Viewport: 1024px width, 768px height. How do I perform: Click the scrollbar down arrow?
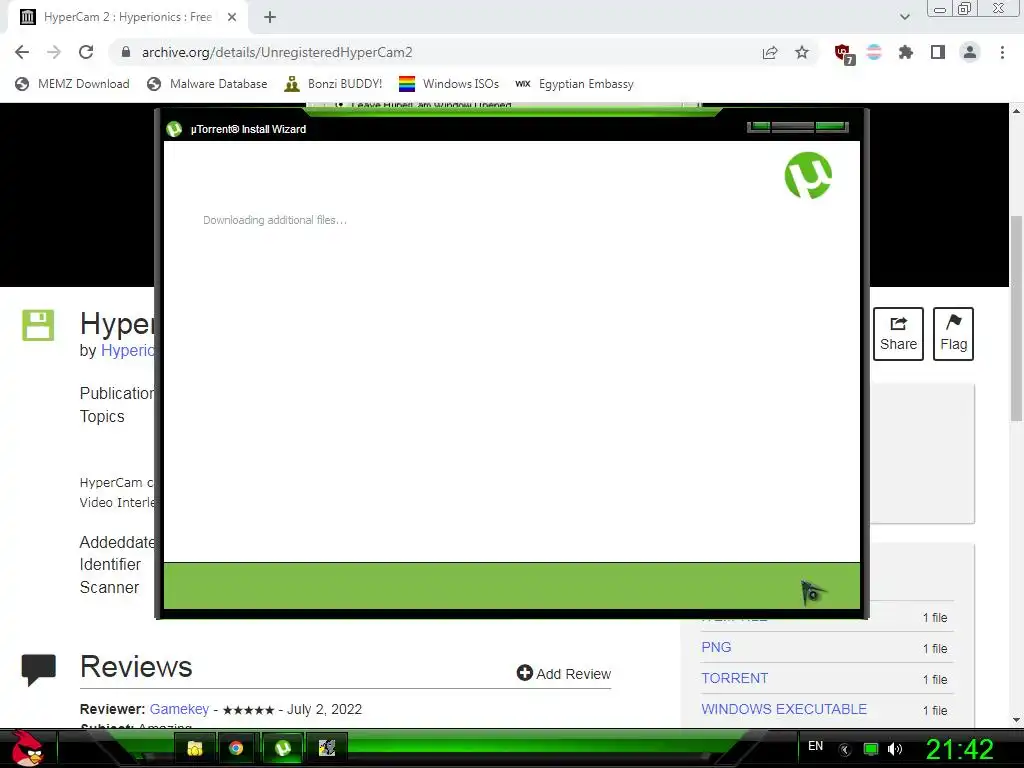[1016, 720]
